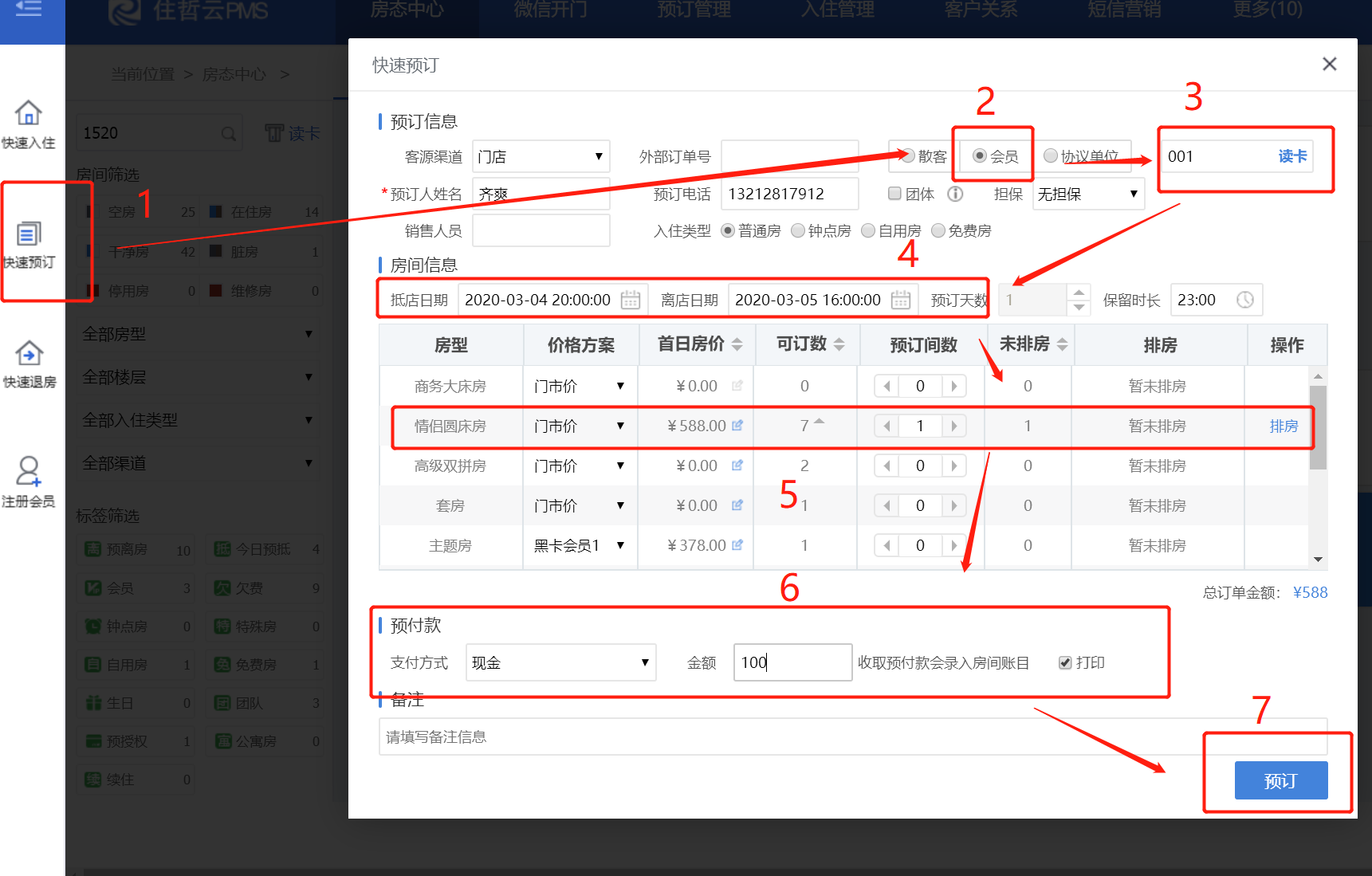Select 会员 member radio button

pyautogui.click(x=980, y=155)
